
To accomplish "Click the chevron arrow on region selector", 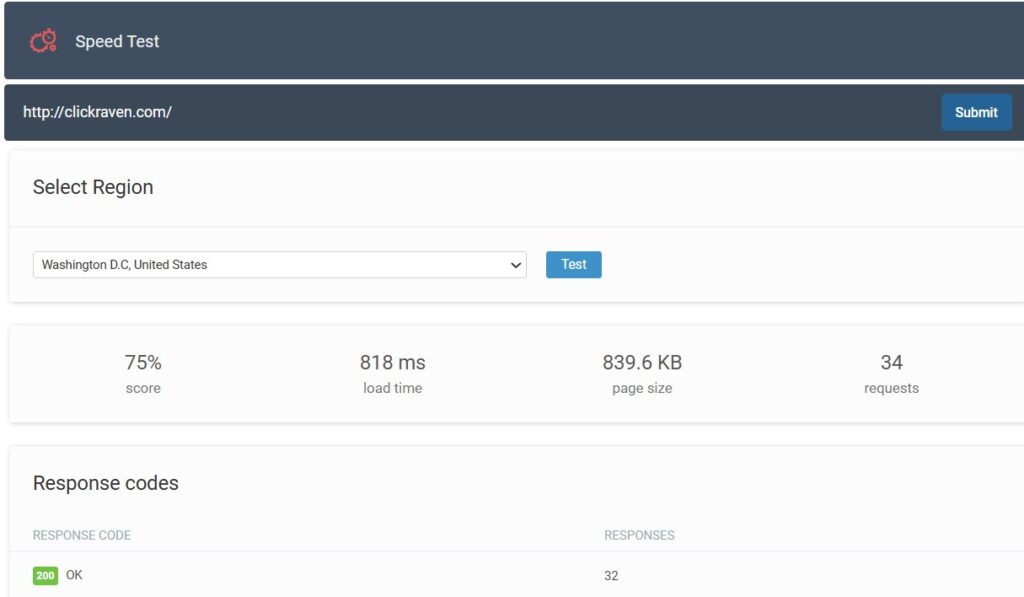I will 516,266.
